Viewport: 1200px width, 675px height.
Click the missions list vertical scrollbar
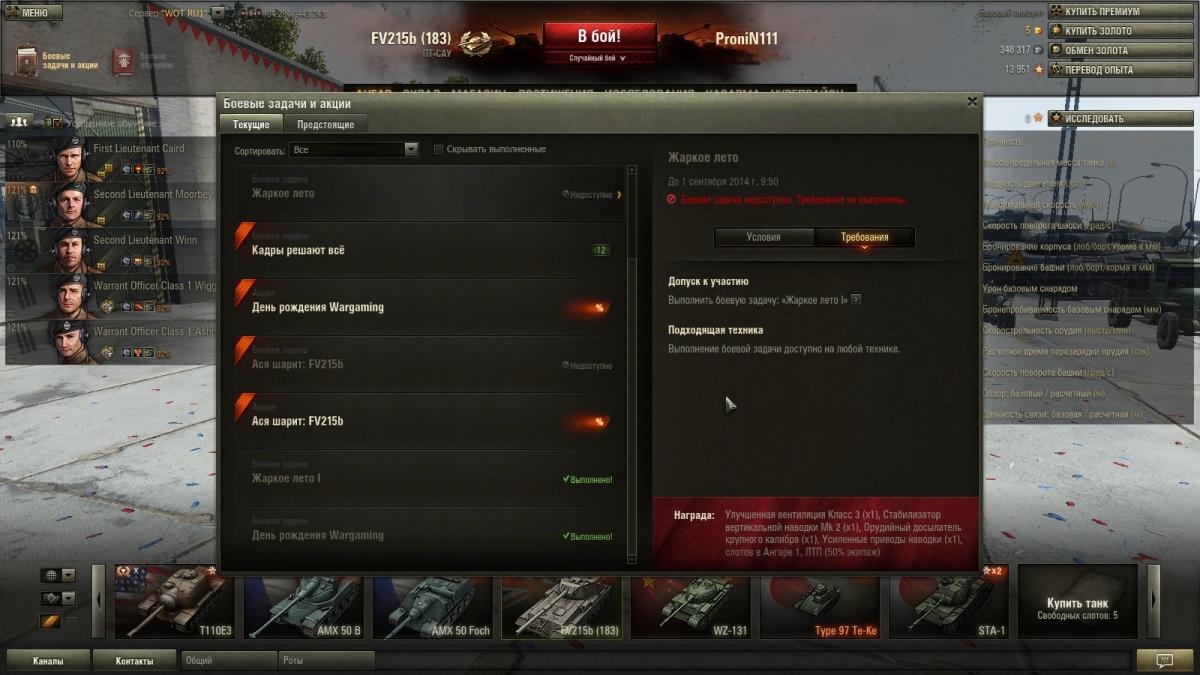[x=631, y=364]
